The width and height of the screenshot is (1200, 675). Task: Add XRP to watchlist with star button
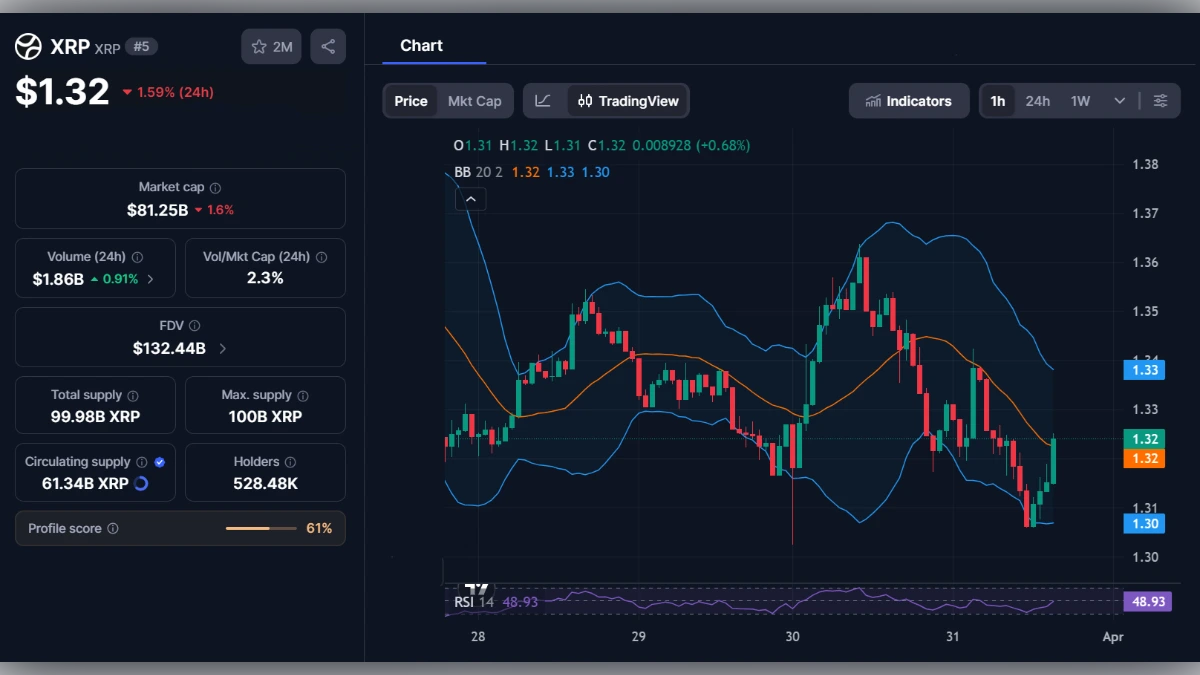coord(258,46)
